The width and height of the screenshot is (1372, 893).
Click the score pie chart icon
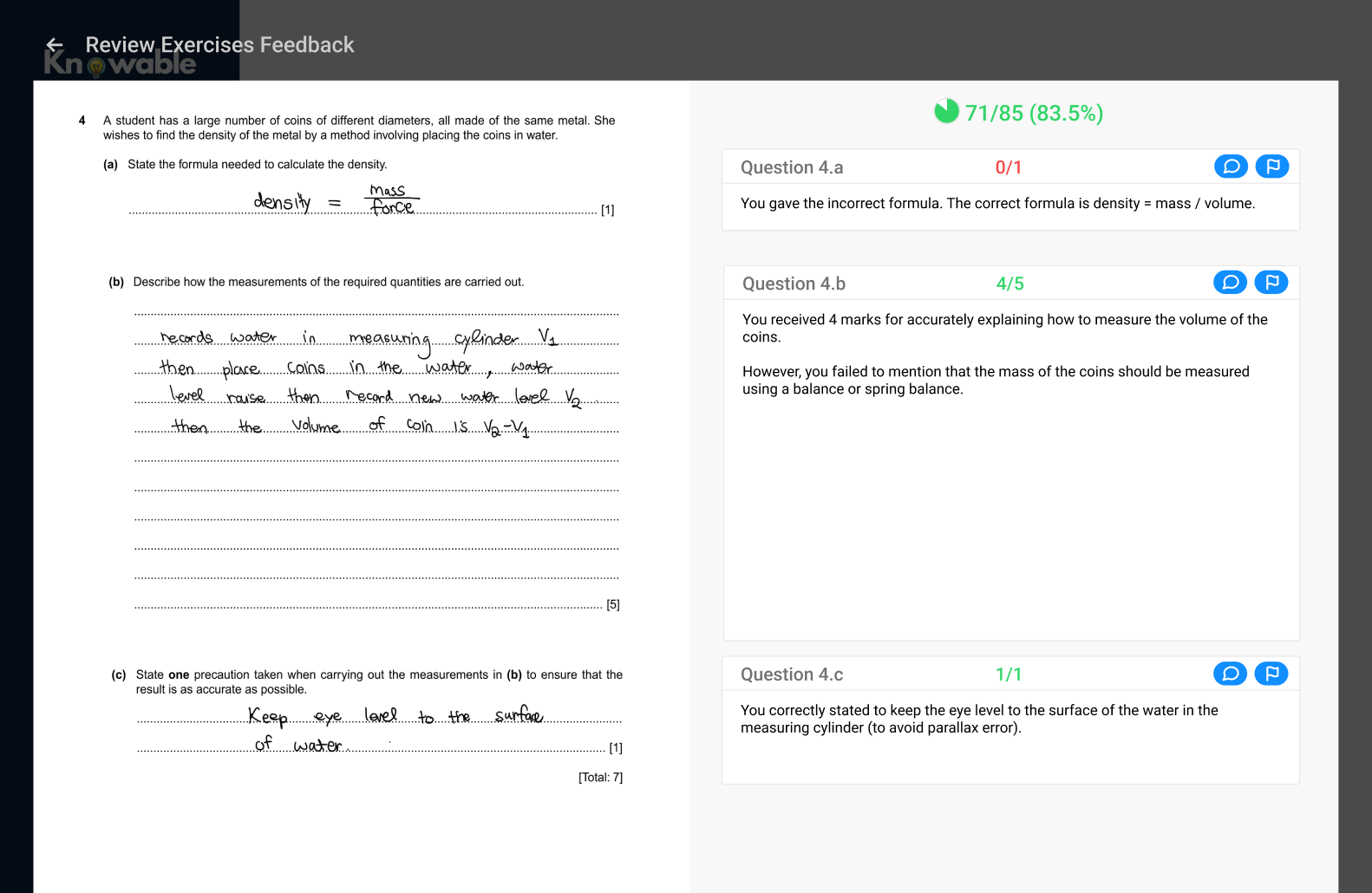click(946, 111)
